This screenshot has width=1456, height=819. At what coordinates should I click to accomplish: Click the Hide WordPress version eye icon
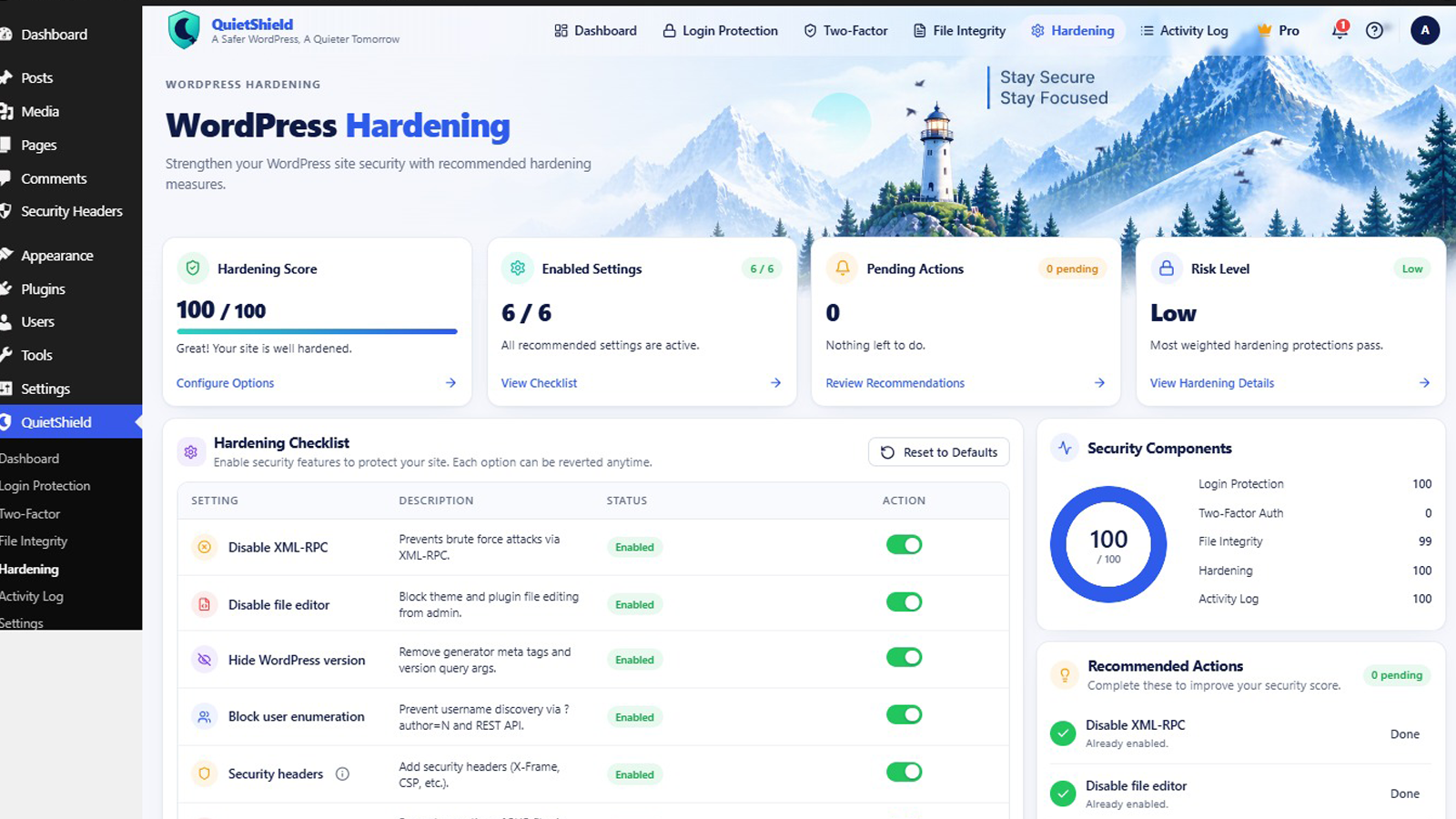tap(205, 660)
